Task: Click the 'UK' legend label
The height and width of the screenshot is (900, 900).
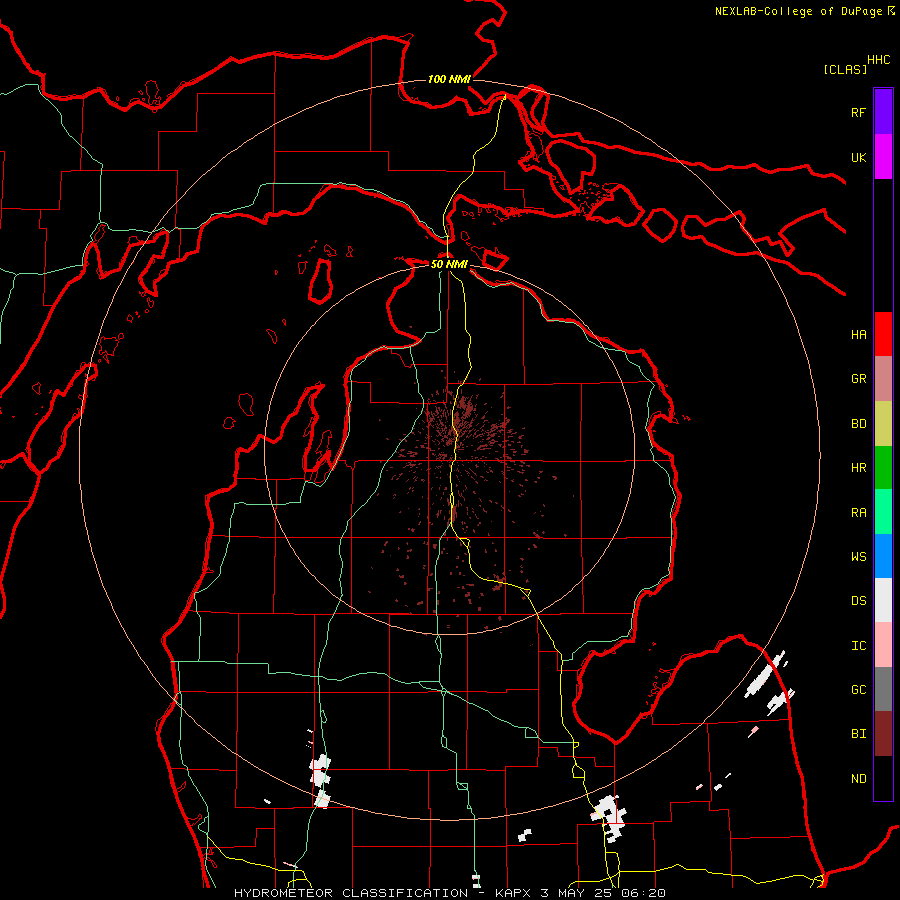Action: pos(858,157)
